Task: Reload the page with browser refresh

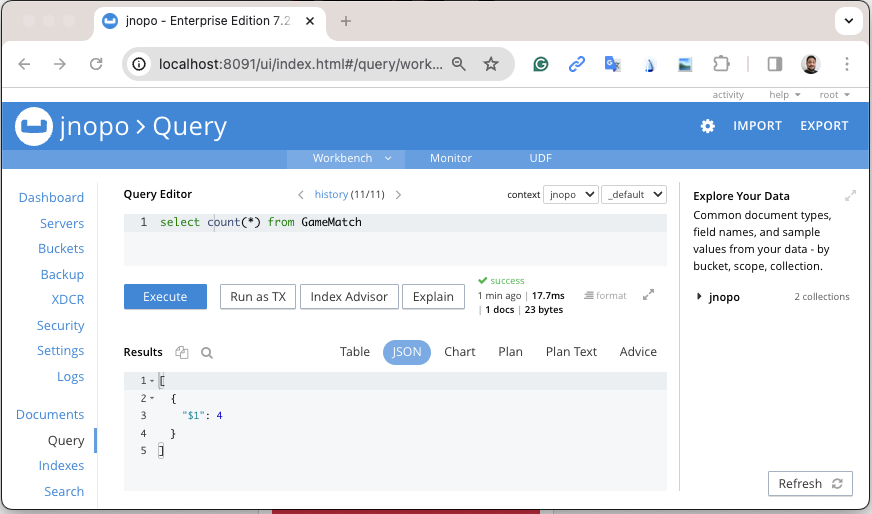Action: tap(96, 64)
